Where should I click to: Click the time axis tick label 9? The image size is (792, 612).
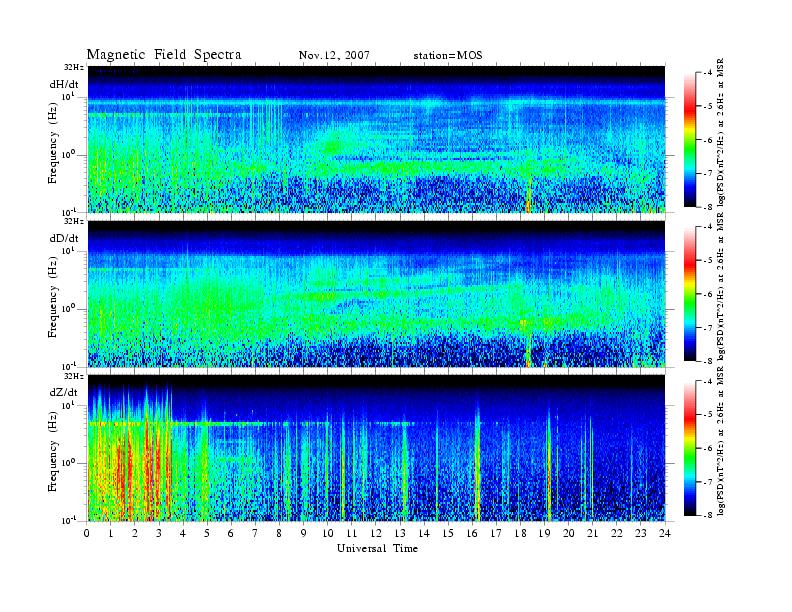click(304, 533)
